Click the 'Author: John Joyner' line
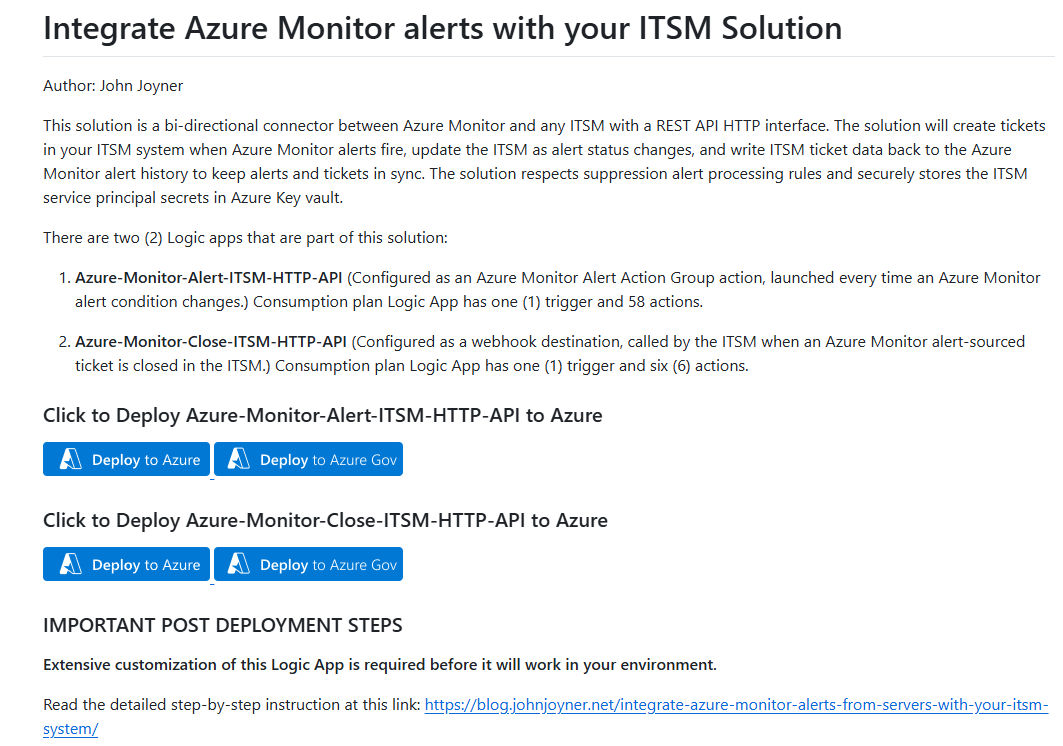1063x746 pixels. pyautogui.click(x=113, y=86)
